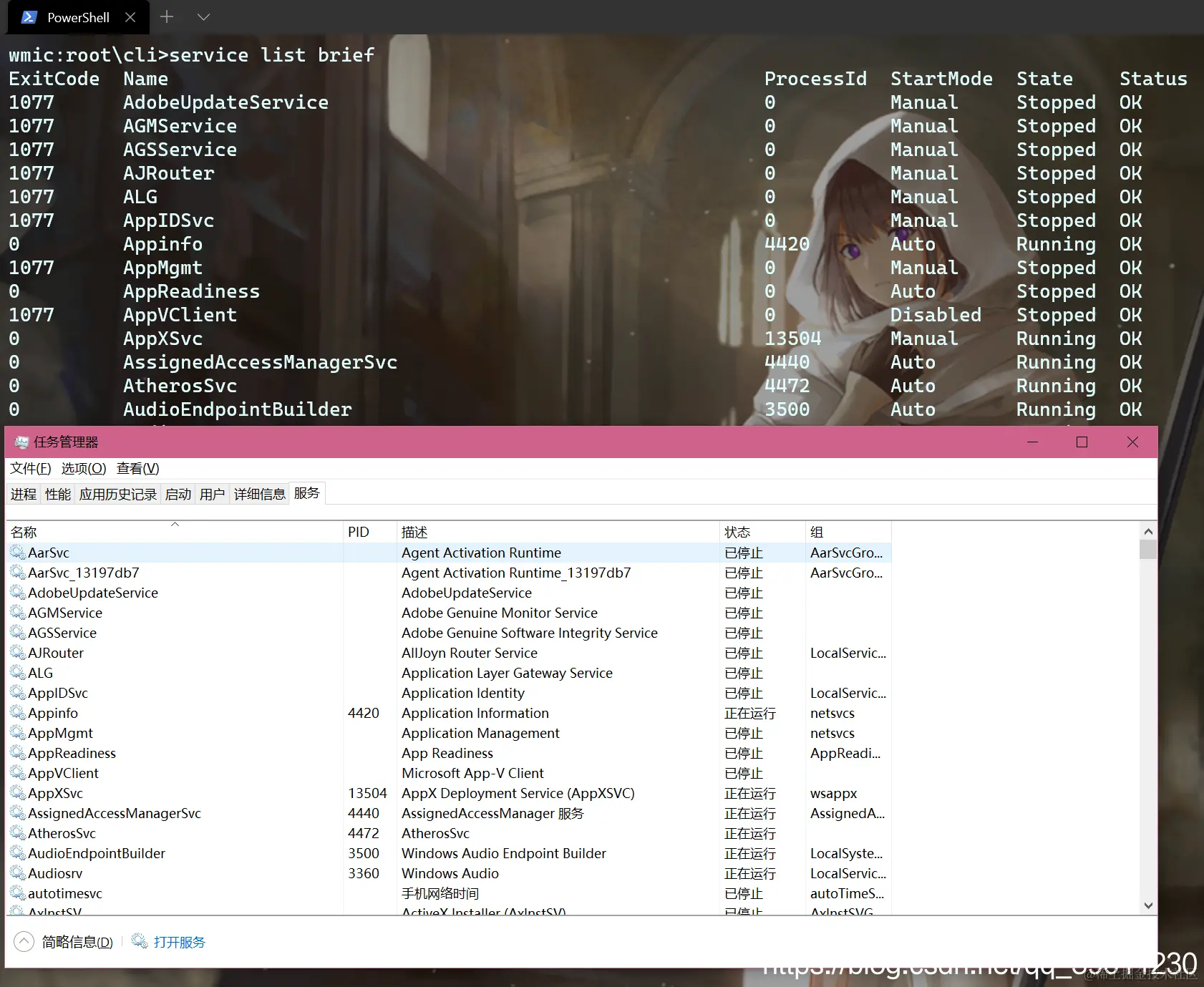Switch to the 应用历史记录 tab
1204x987 pixels.
click(118, 494)
